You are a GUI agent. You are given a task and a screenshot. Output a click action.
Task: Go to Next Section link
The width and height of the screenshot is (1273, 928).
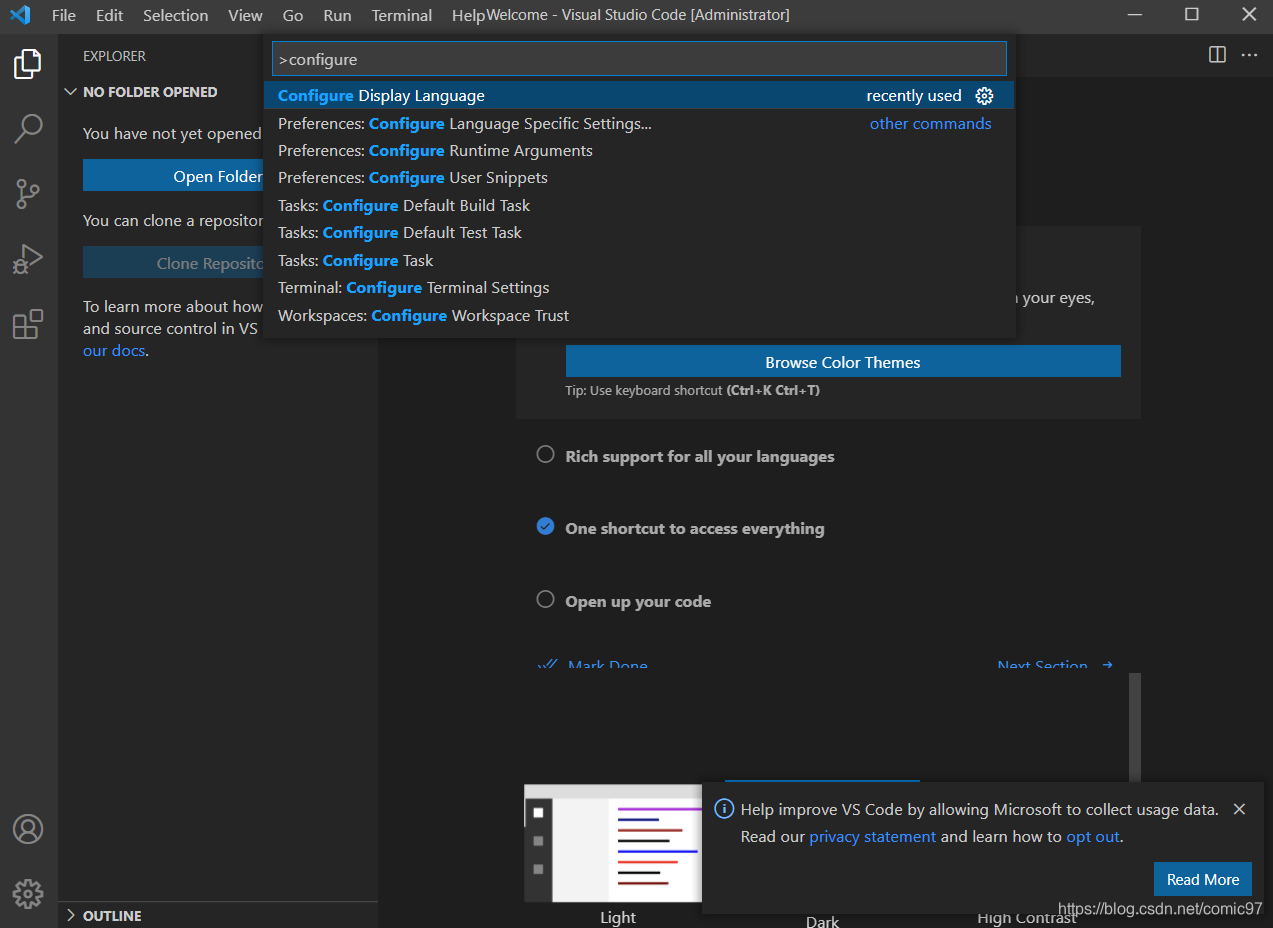[x=1055, y=665]
